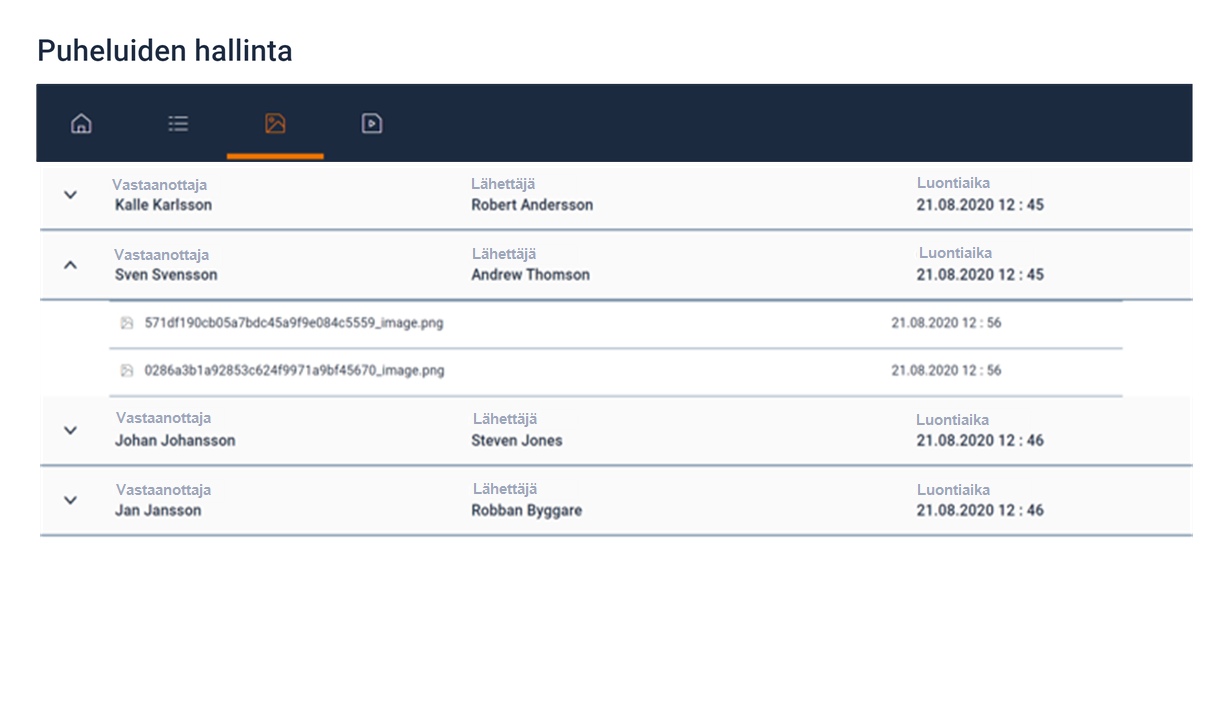Click sender Robban Byggare
Image resolution: width=1231 pixels, height=706 pixels.
click(526, 511)
